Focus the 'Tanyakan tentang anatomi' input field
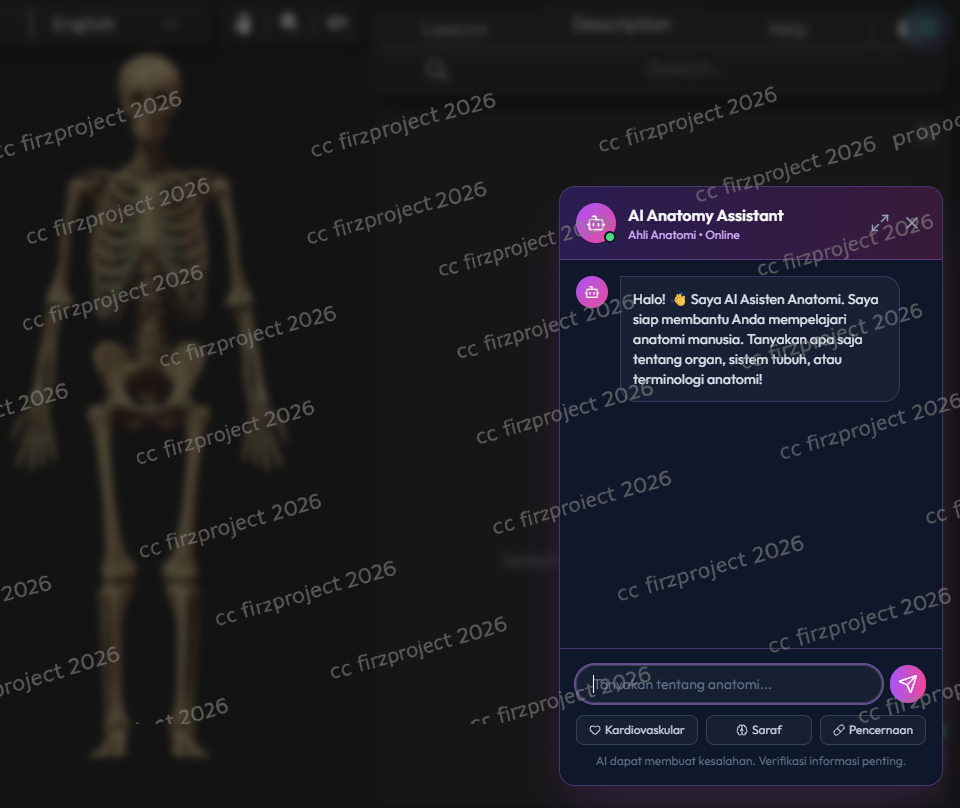 coord(728,684)
